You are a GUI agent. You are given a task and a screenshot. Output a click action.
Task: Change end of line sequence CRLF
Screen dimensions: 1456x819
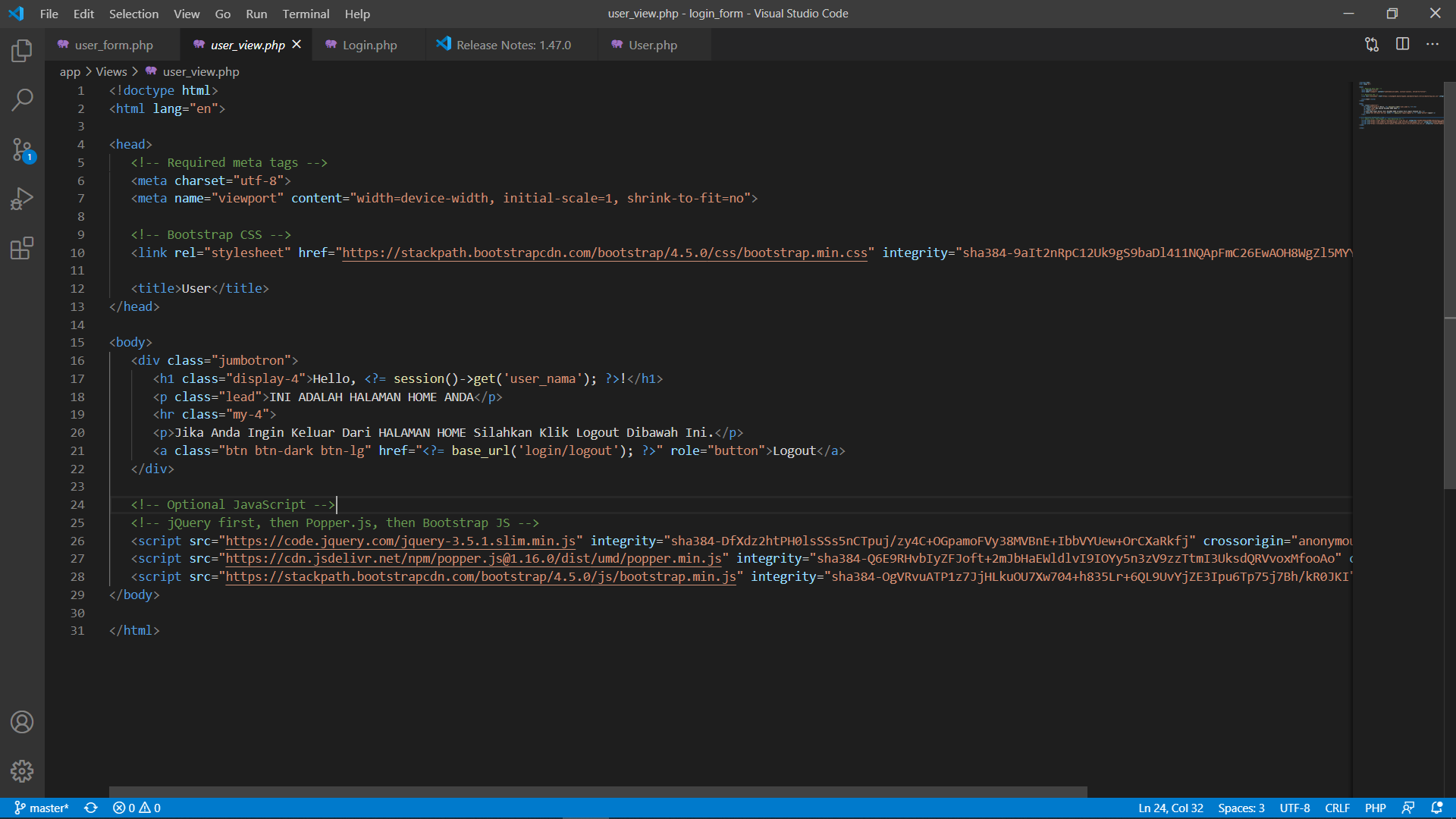point(1337,808)
